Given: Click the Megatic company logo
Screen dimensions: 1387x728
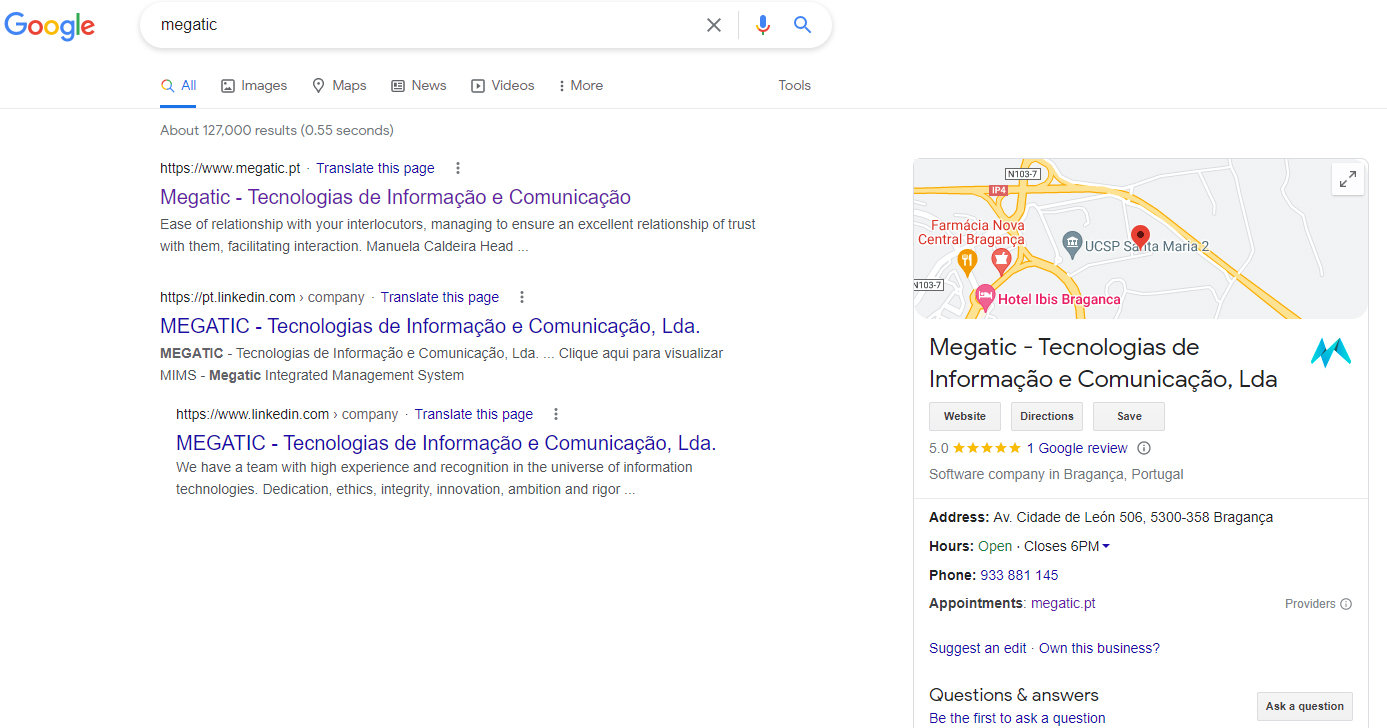Looking at the screenshot, I should 1331,352.
